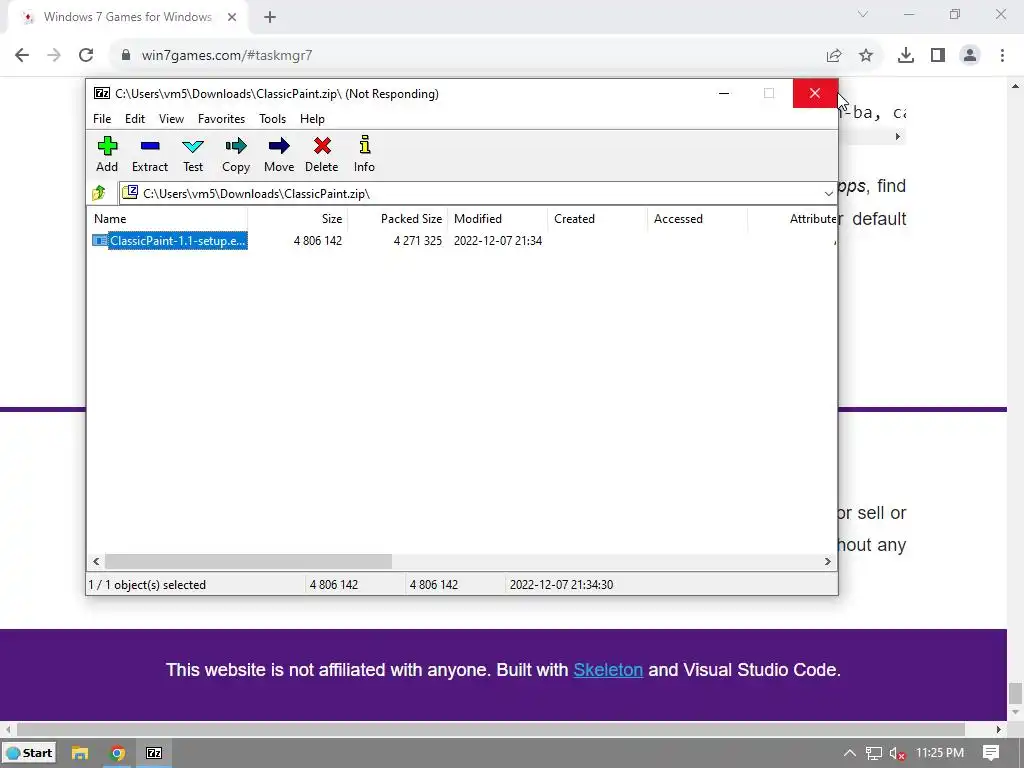View site lock information icon
Image resolution: width=1024 pixels, height=768 pixels.
click(126, 56)
